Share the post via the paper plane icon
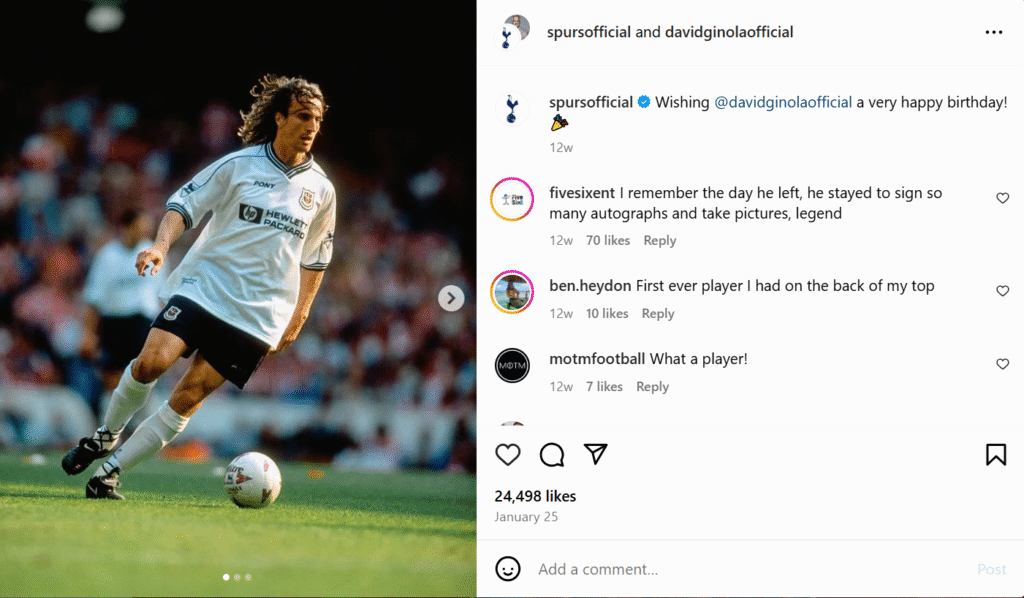This screenshot has height=598, width=1024. 595,454
